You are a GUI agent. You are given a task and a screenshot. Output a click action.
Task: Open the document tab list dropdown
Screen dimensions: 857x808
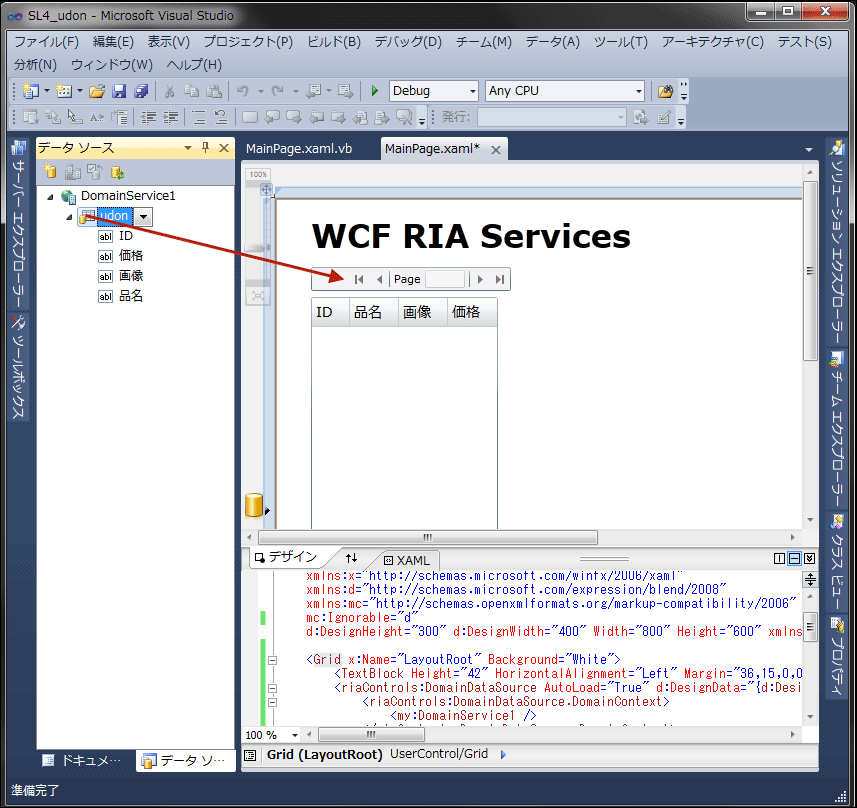click(809, 150)
